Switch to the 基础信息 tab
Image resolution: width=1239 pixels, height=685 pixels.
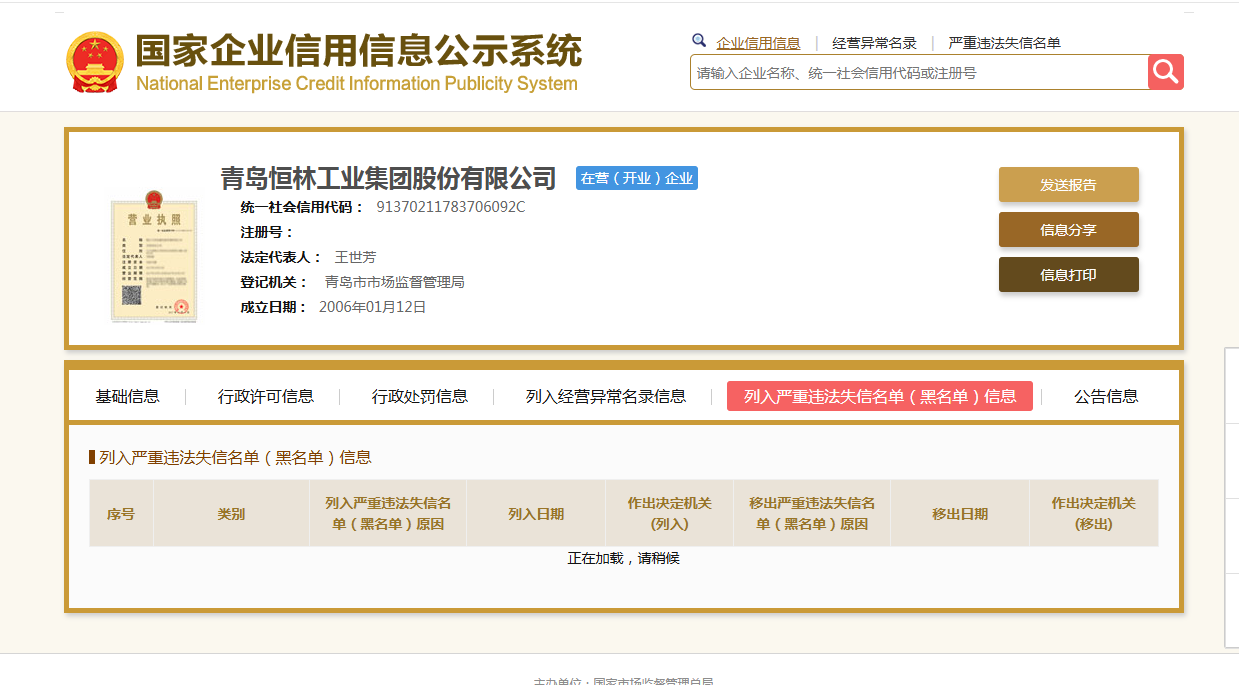(127, 396)
